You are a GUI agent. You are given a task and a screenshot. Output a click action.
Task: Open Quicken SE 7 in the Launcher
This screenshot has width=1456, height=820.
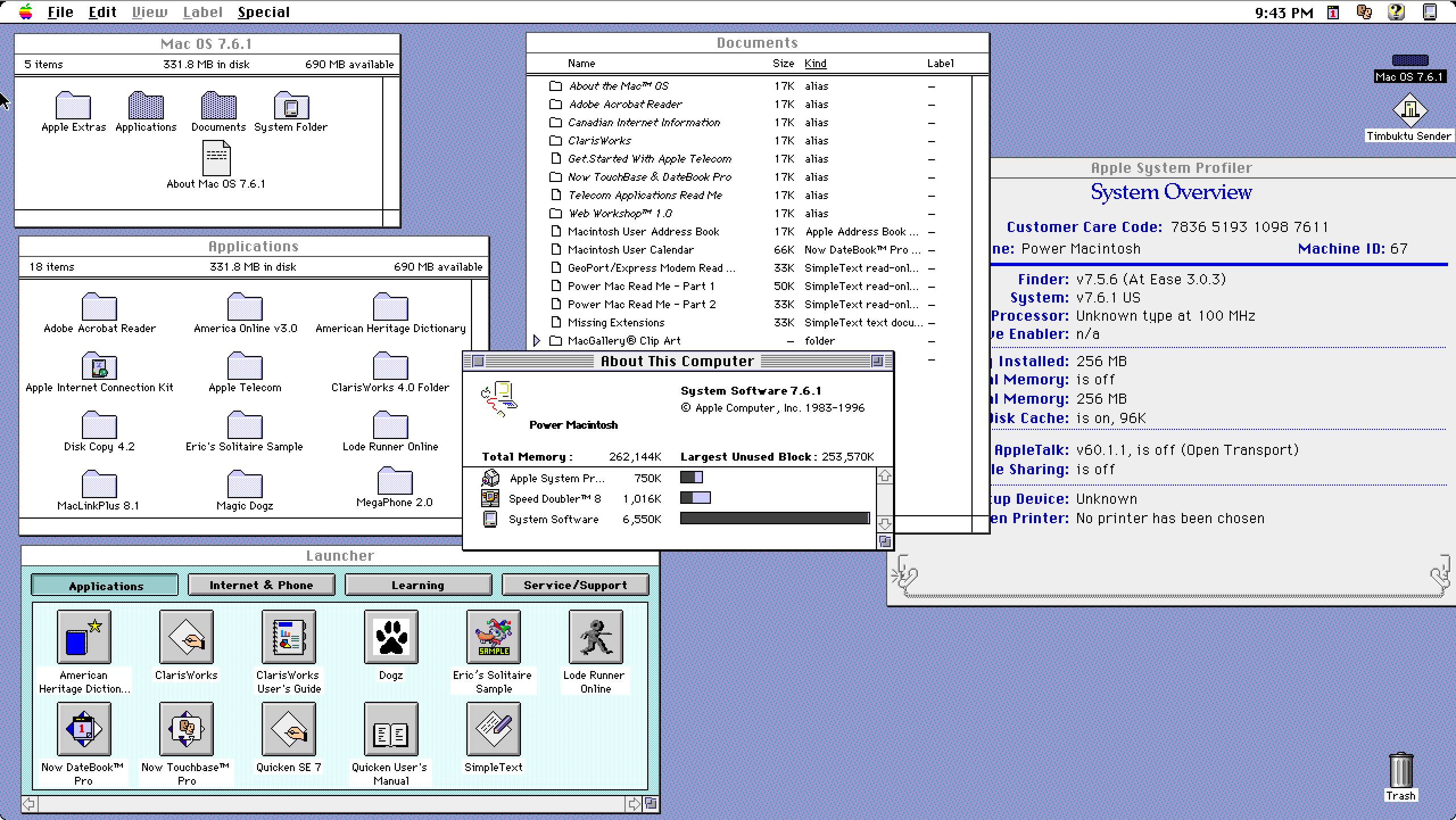point(288,730)
